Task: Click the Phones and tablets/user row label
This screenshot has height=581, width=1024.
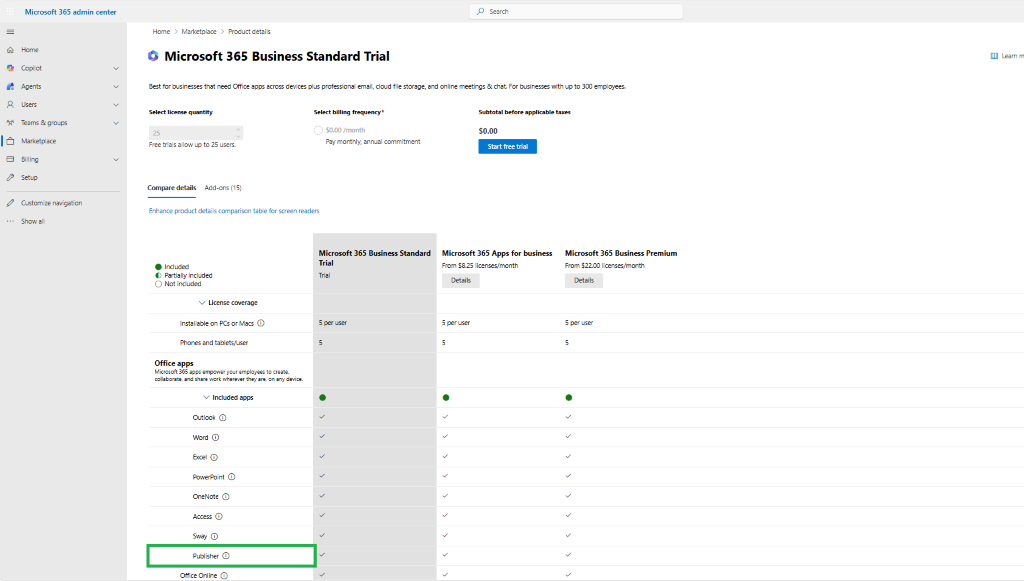Action: tap(214, 343)
